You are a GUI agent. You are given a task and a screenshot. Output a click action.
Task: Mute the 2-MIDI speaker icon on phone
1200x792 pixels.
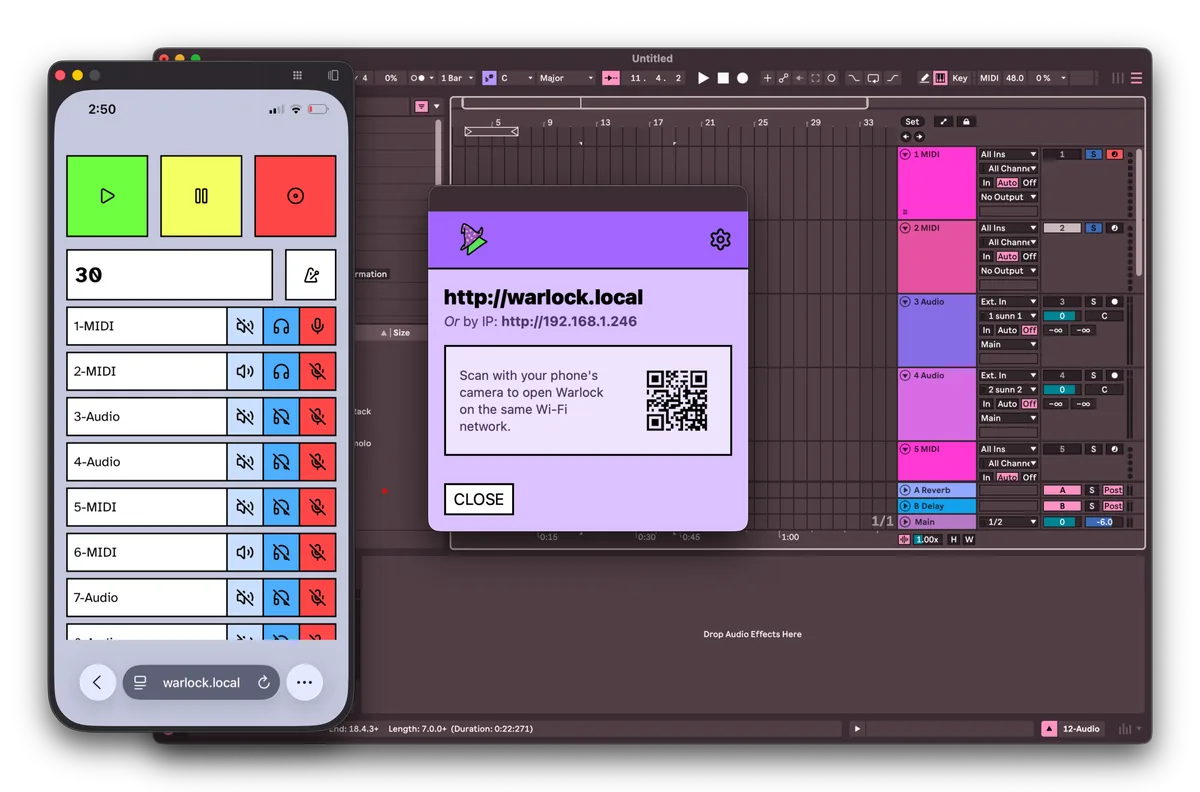point(245,371)
